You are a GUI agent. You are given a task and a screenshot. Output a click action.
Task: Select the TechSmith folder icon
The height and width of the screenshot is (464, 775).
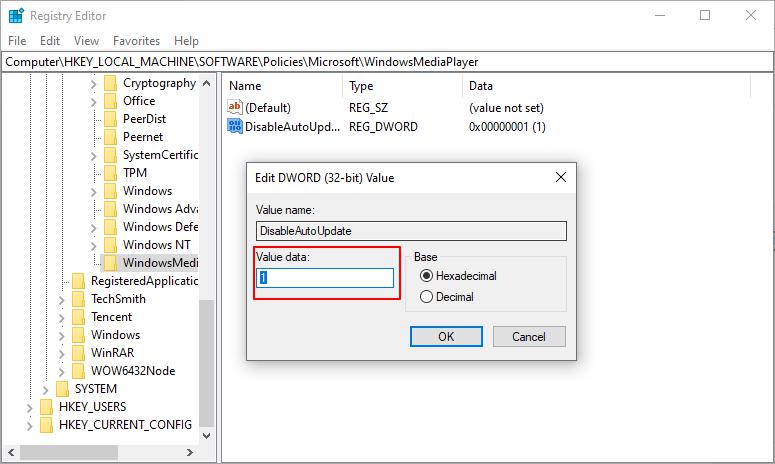point(78,299)
